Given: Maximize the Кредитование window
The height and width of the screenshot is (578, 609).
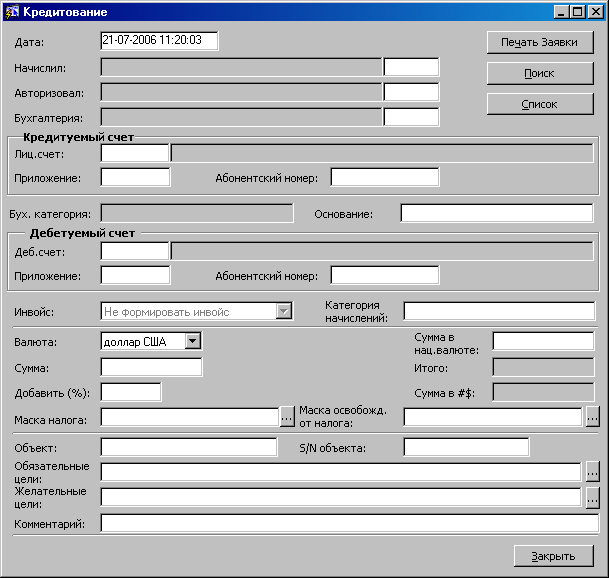Looking at the screenshot, I should (x=577, y=12).
